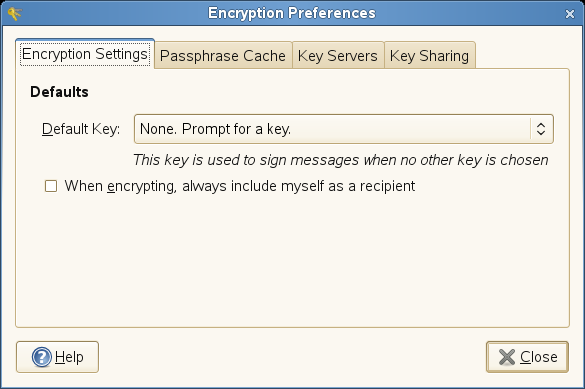Open the Default Key combo box
The height and width of the screenshot is (389, 585).
[x=344, y=129]
